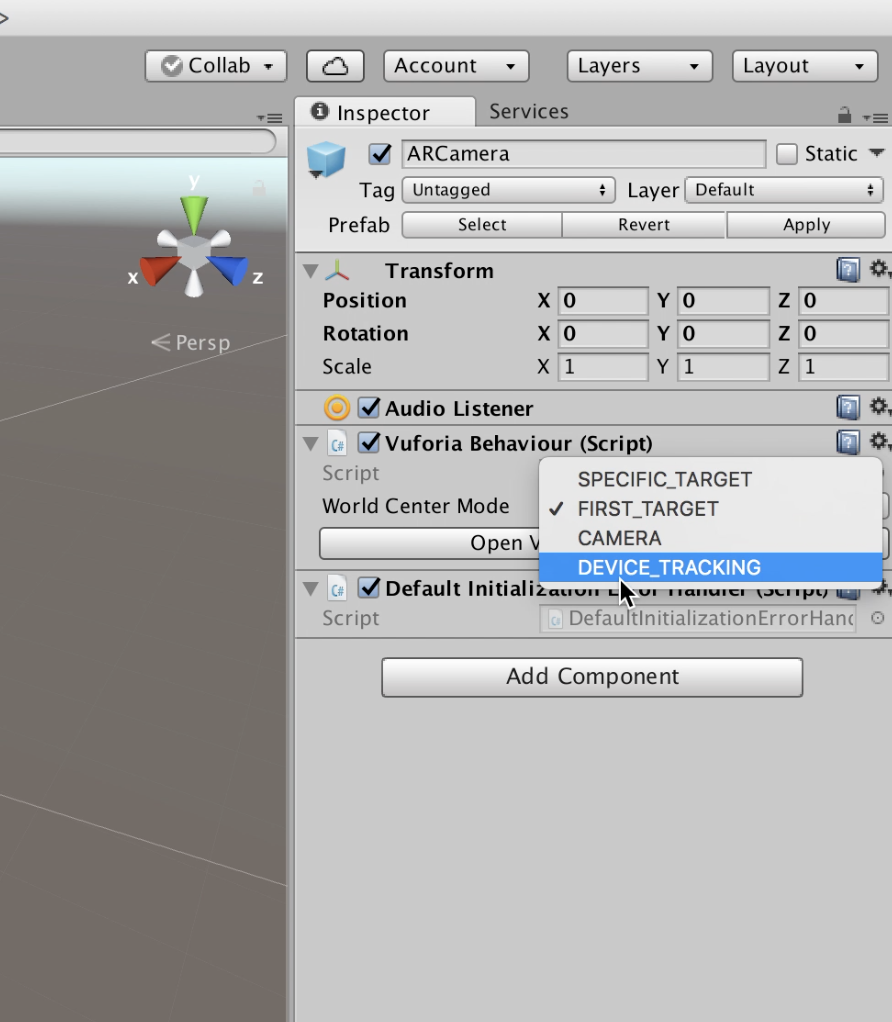This screenshot has width=892, height=1022.
Task: Open the Transform help icon
Action: 847,270
